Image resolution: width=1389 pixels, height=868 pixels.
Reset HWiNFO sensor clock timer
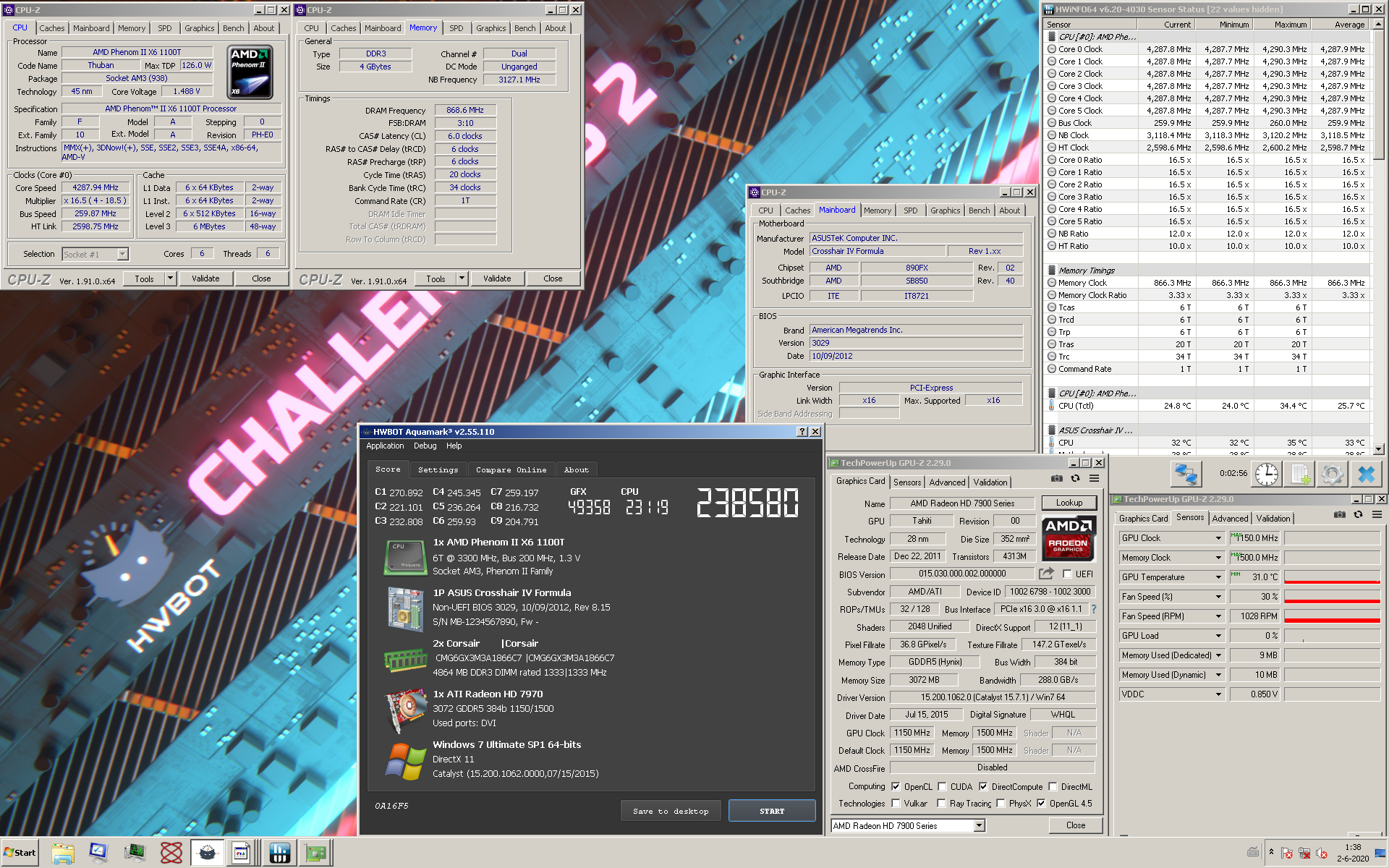tap(1266, 475)
